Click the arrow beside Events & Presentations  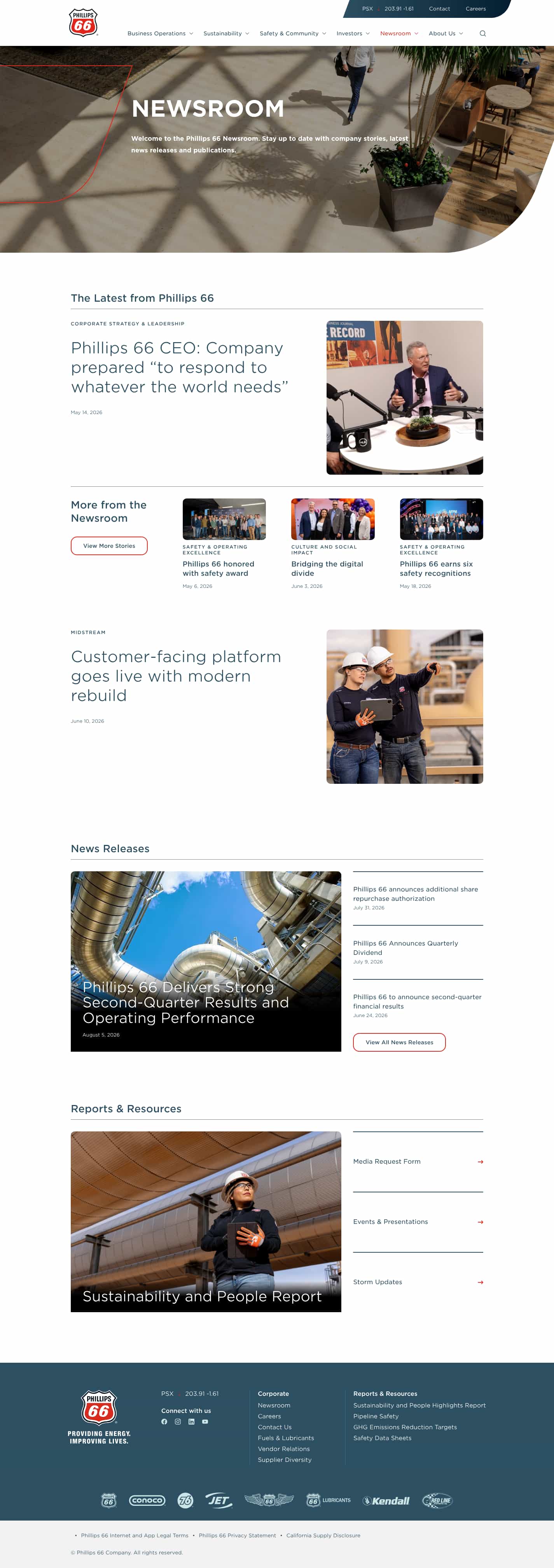(x=481, y=1222)
